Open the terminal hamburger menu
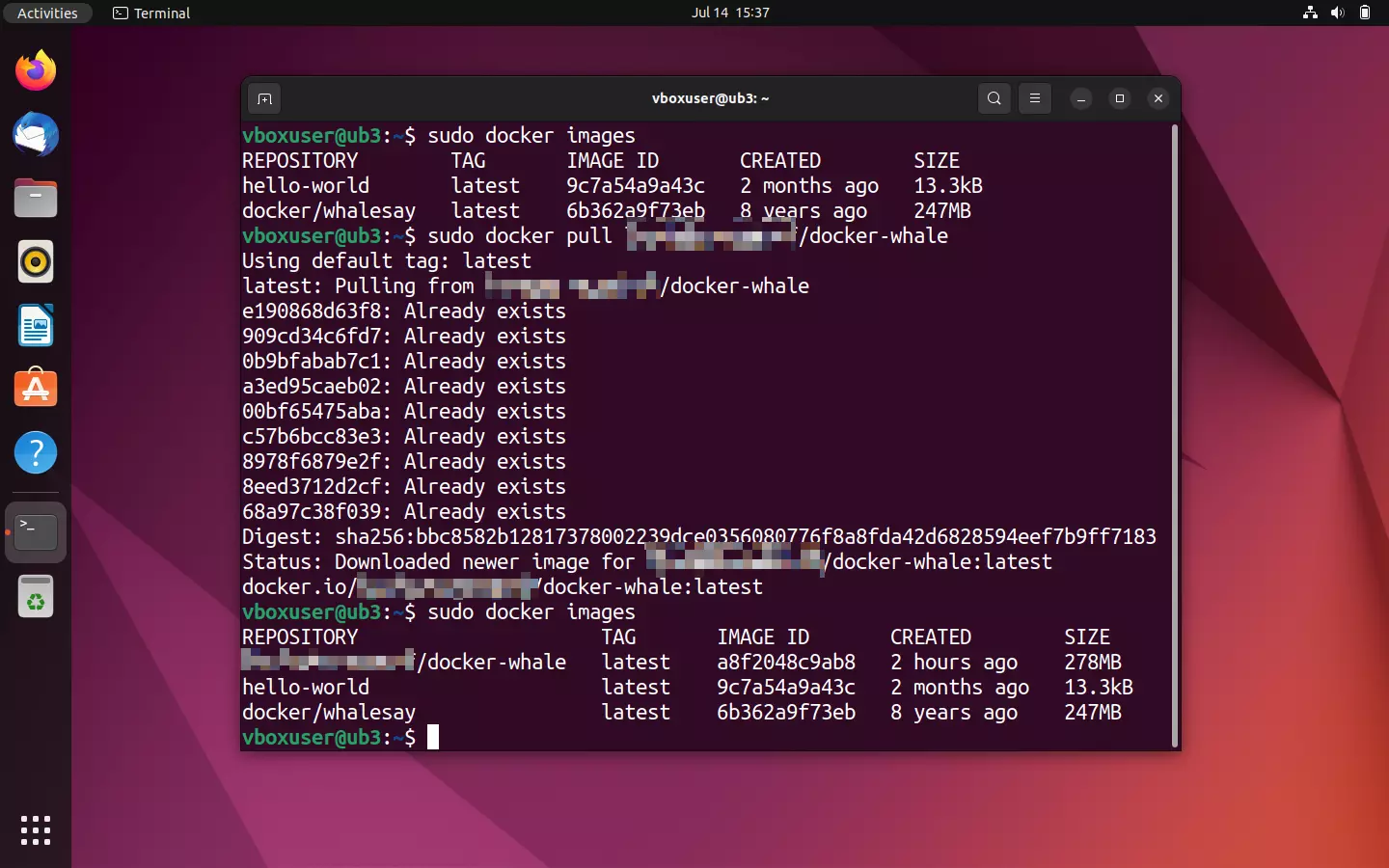1389x868 pixels. (x=1034, y=98)
